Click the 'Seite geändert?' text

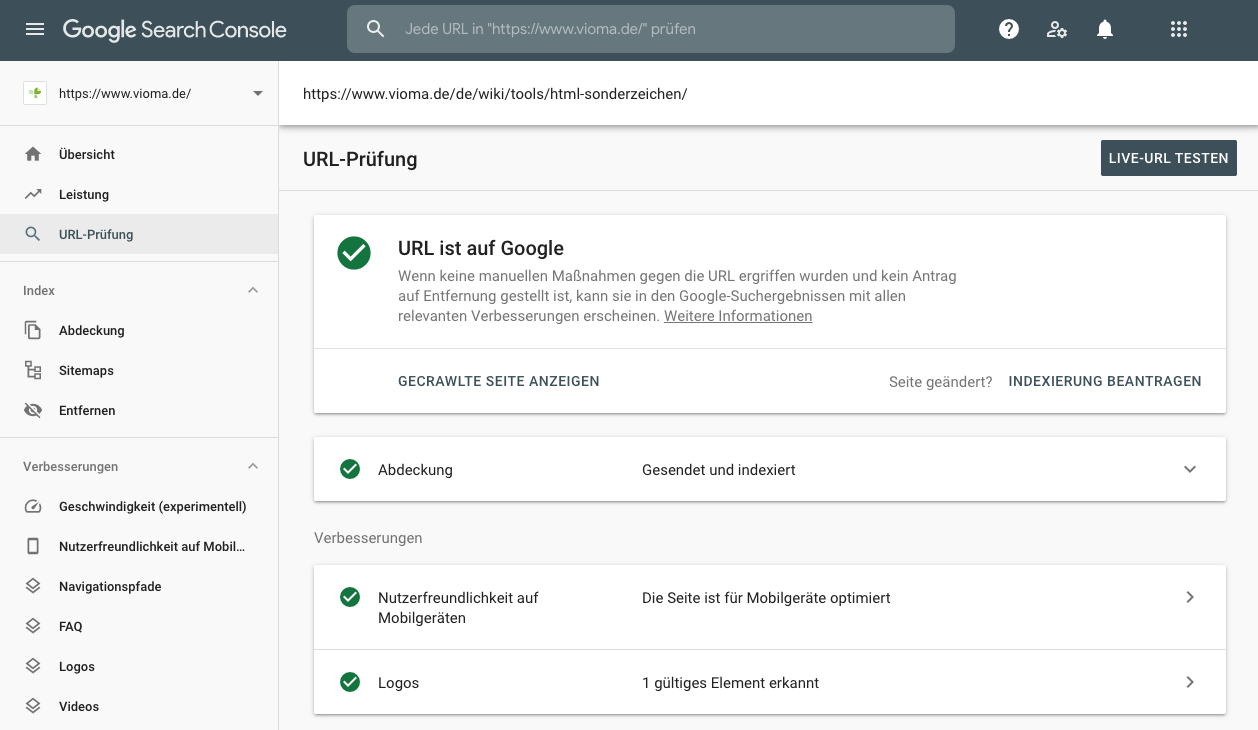pos(940,381)
